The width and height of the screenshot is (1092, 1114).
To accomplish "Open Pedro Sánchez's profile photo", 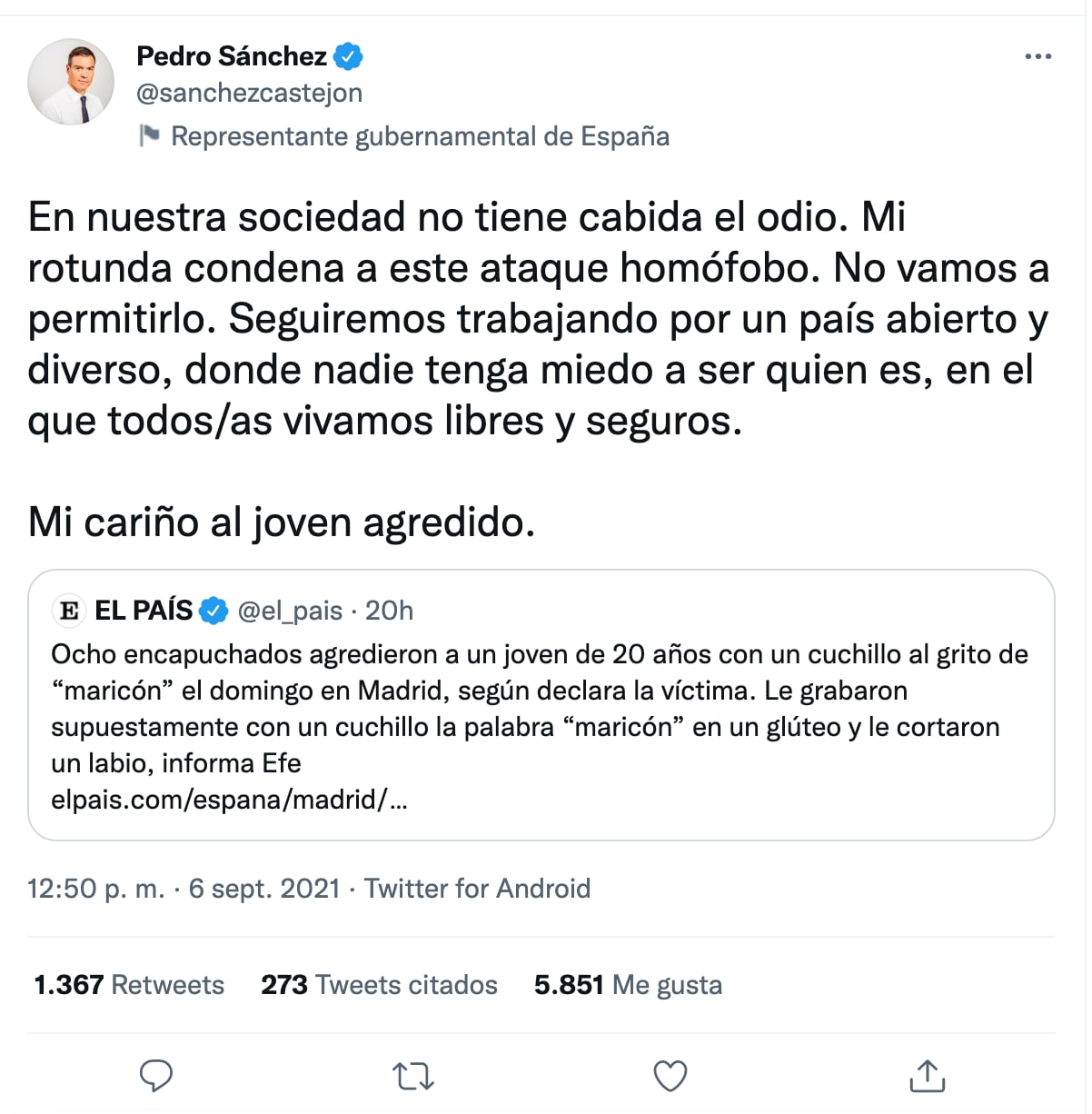I will point(71,82).
